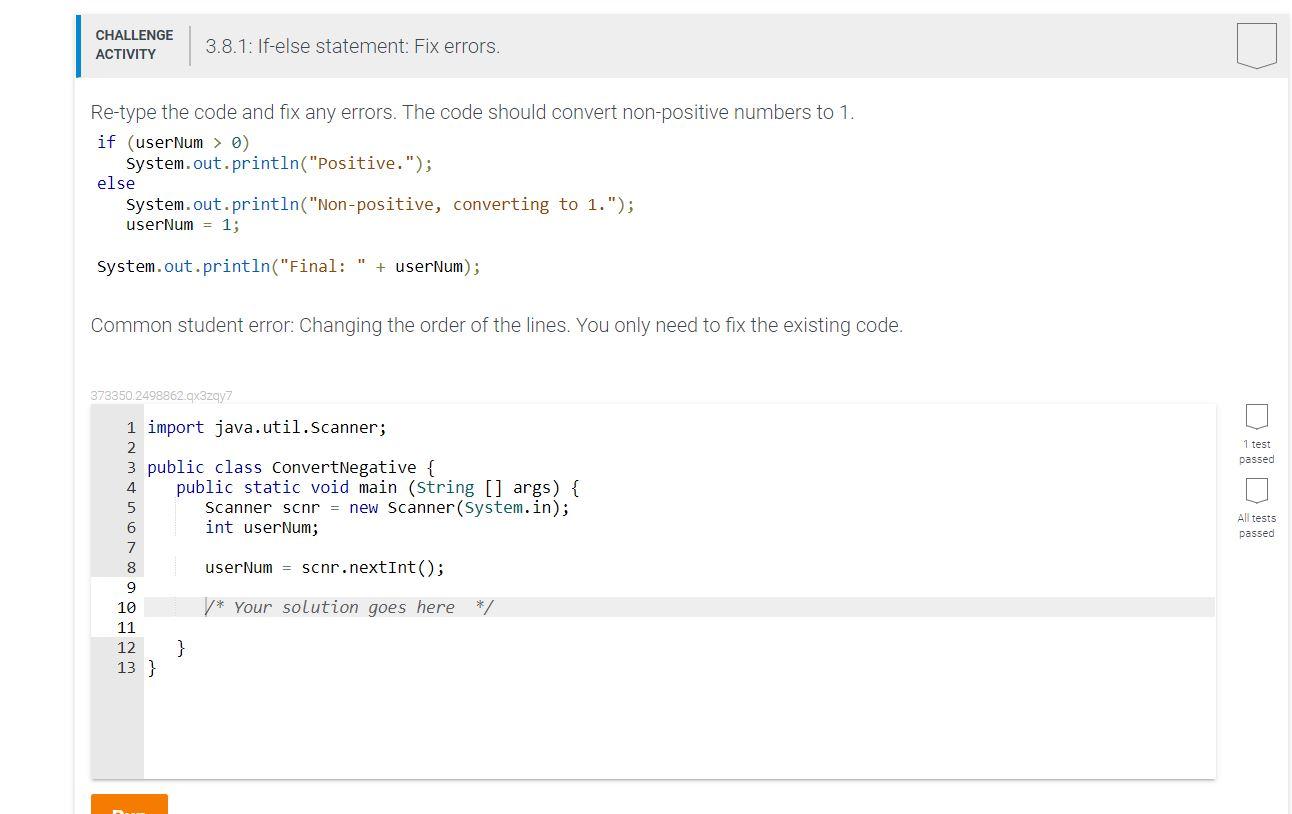This screenshot has width=1292, height=814.
Task: Click the final closing brace on line 13
Action: [151, 667]
